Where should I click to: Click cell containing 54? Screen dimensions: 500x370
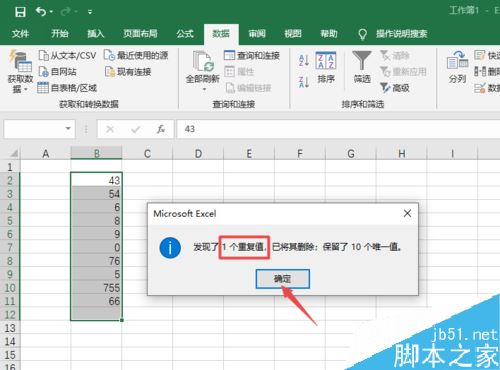point(96,193)
